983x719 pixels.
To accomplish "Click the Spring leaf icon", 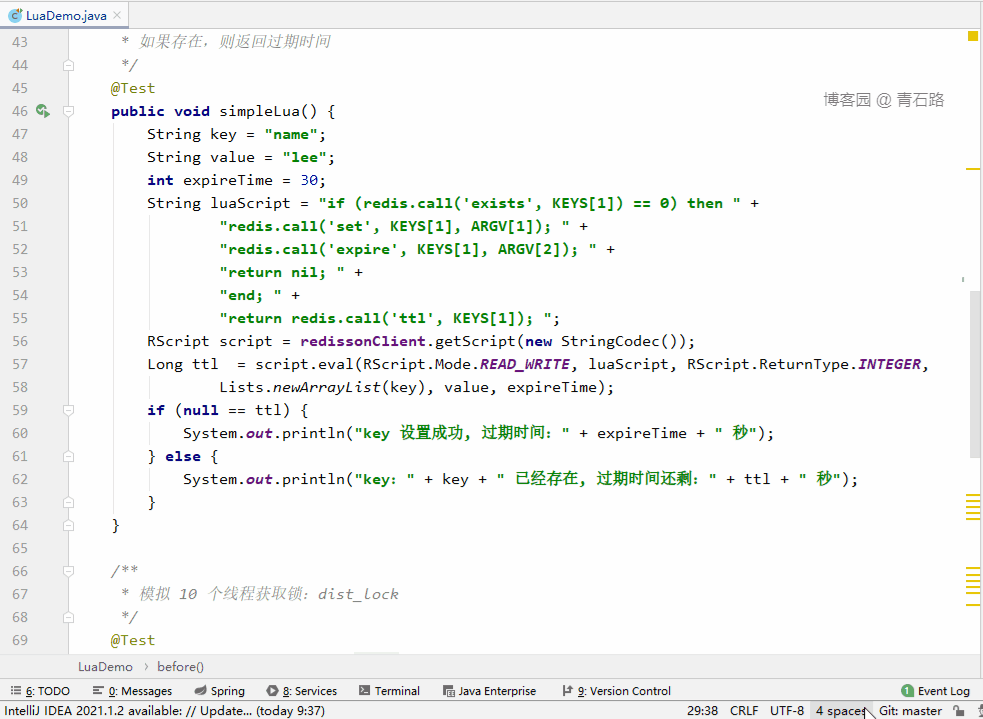I will [200, 690].
